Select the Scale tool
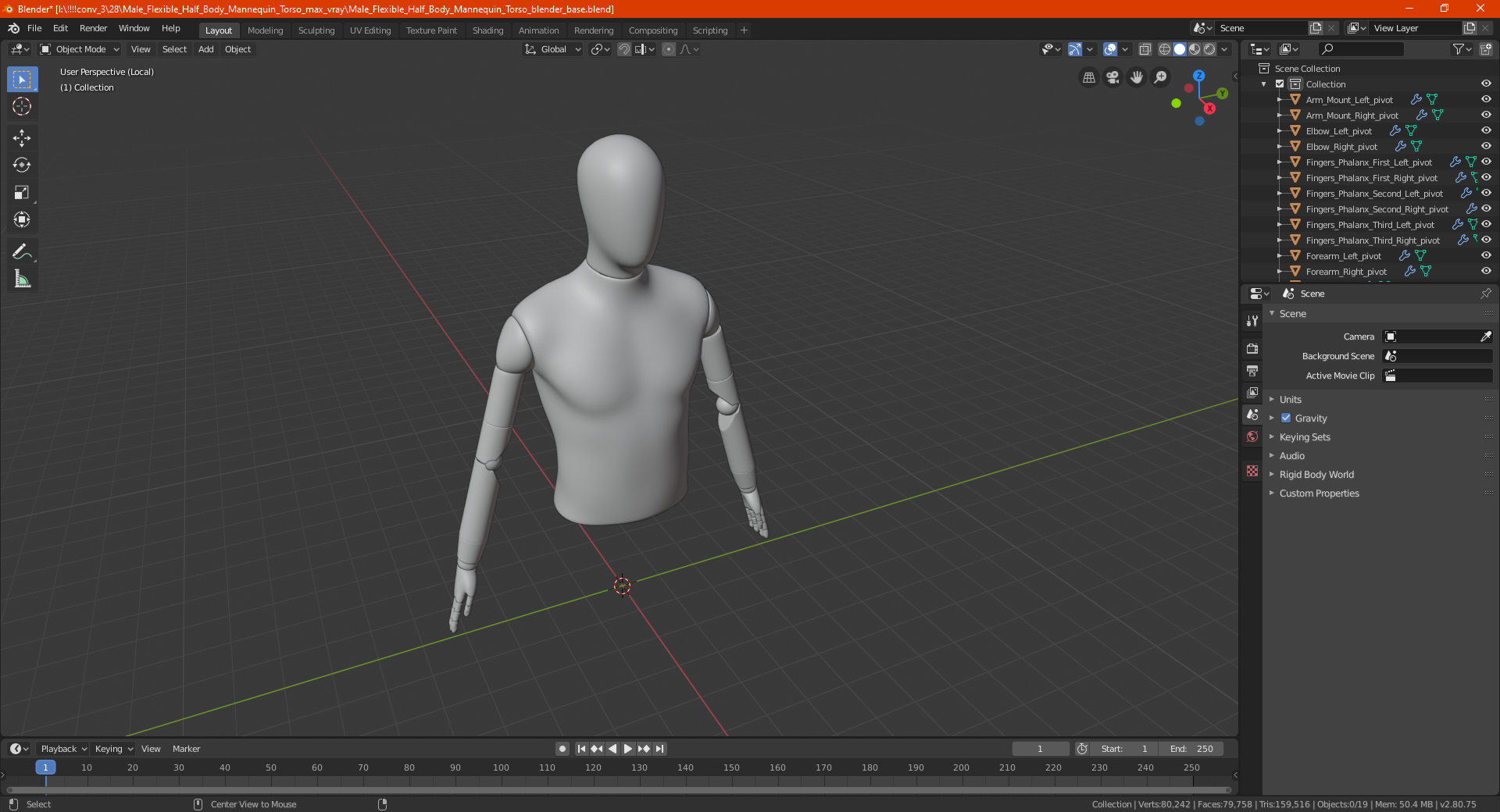This screenshot has width=1500, height=812. pos(22,192)
